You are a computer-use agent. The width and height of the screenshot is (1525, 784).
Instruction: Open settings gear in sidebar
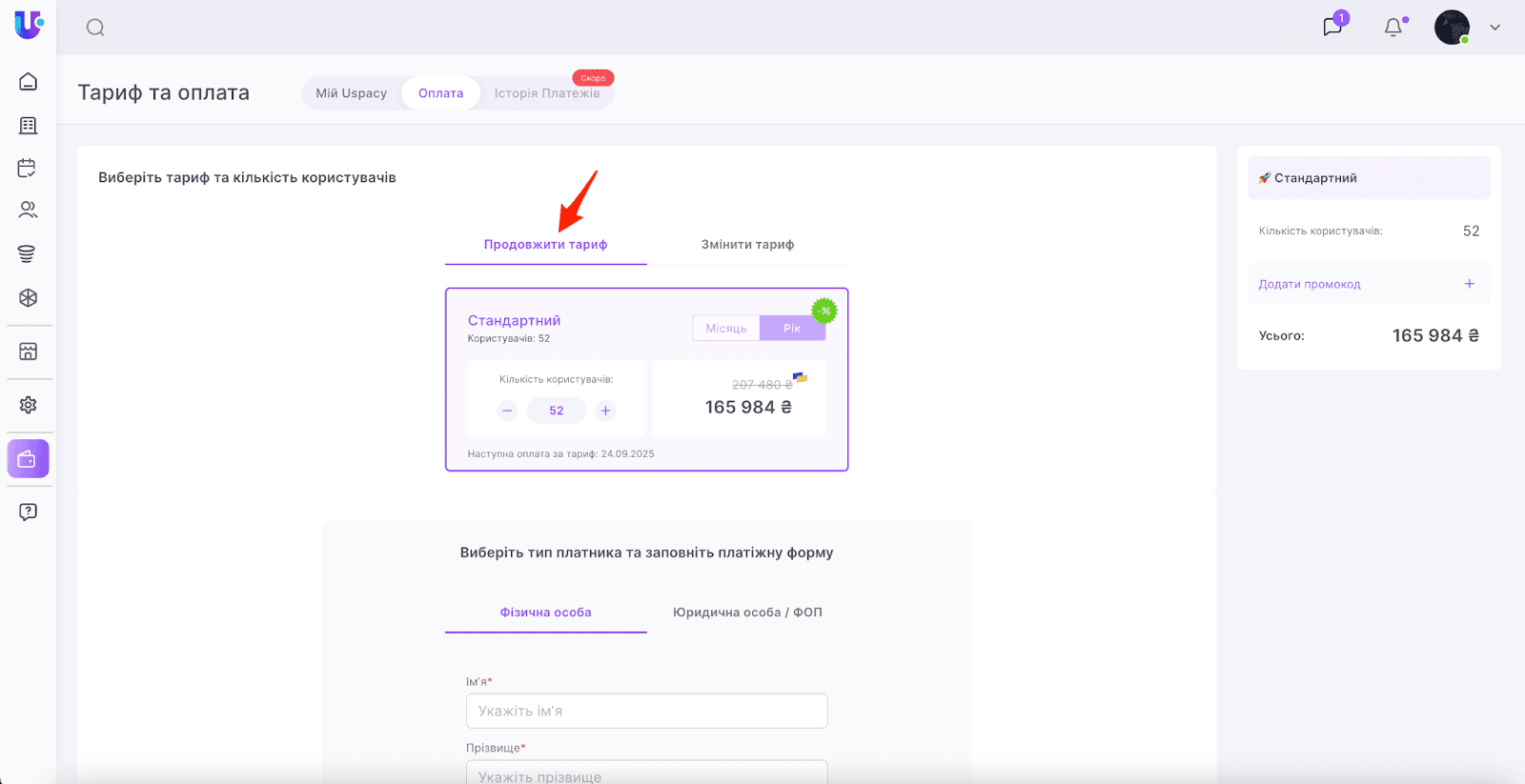tap(29, 405)
